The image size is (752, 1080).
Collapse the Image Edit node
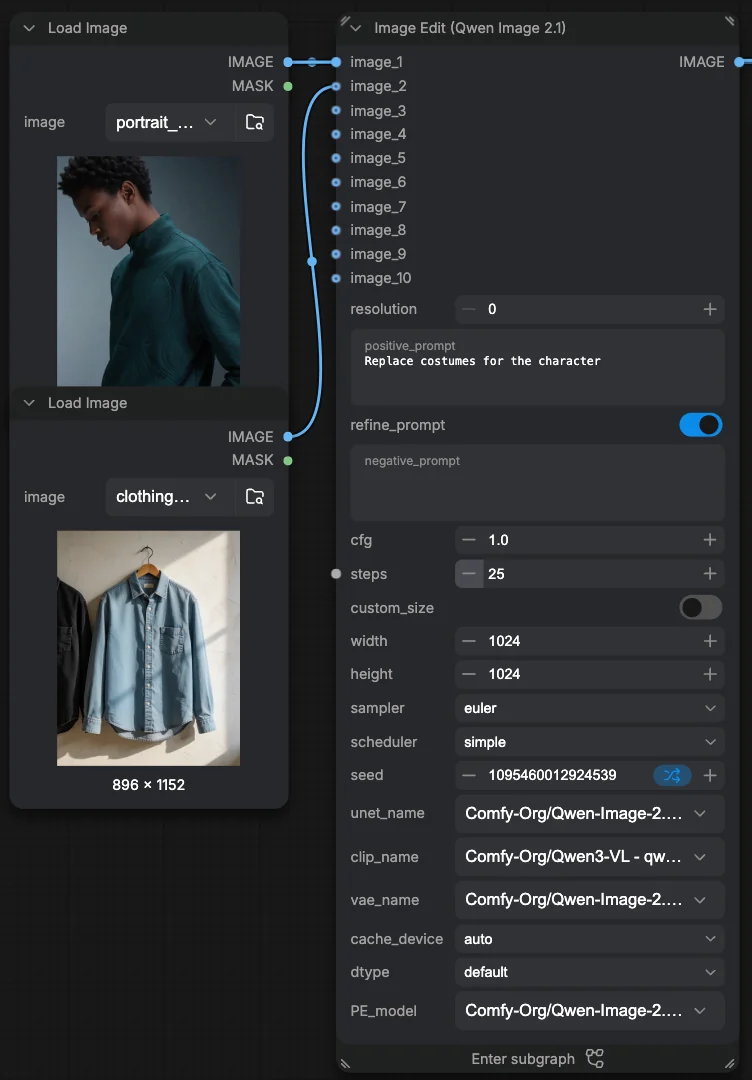point(356,28)
